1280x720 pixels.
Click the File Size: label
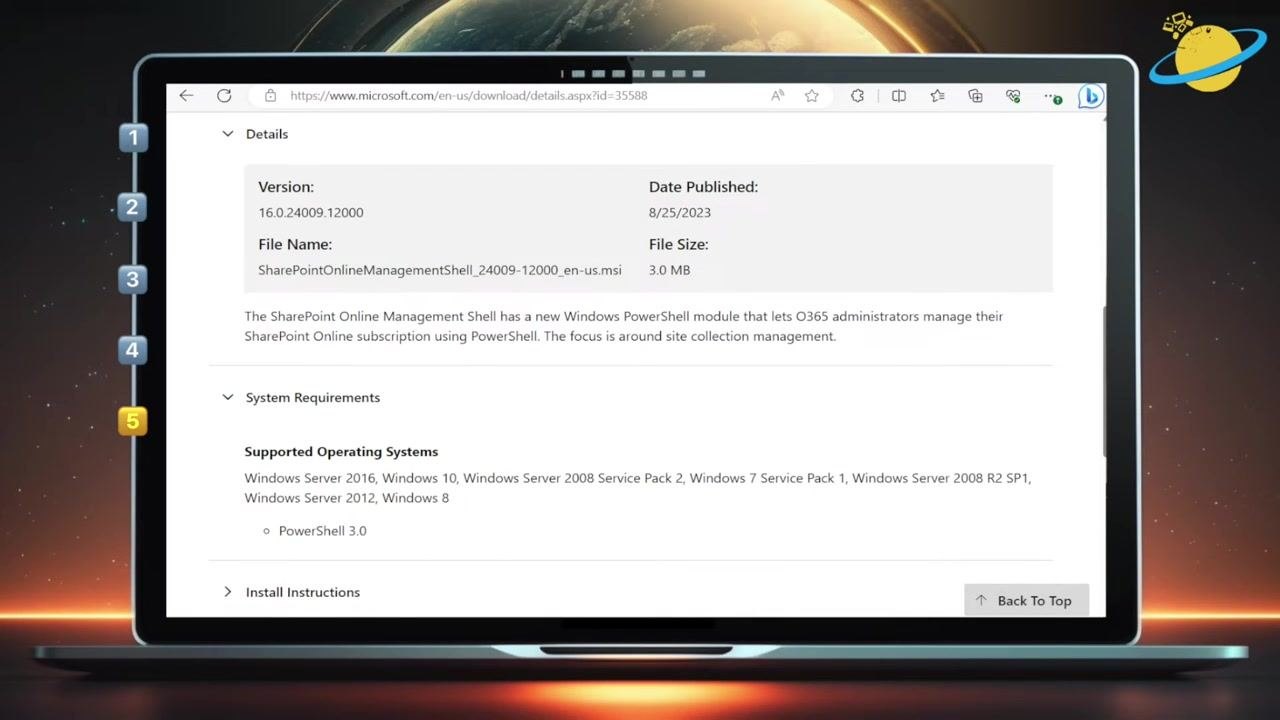click(x=678, y=244)
